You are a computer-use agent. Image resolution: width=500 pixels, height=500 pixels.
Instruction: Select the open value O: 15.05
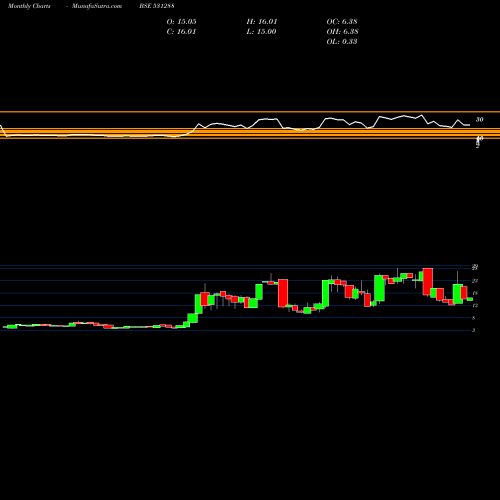181,22
